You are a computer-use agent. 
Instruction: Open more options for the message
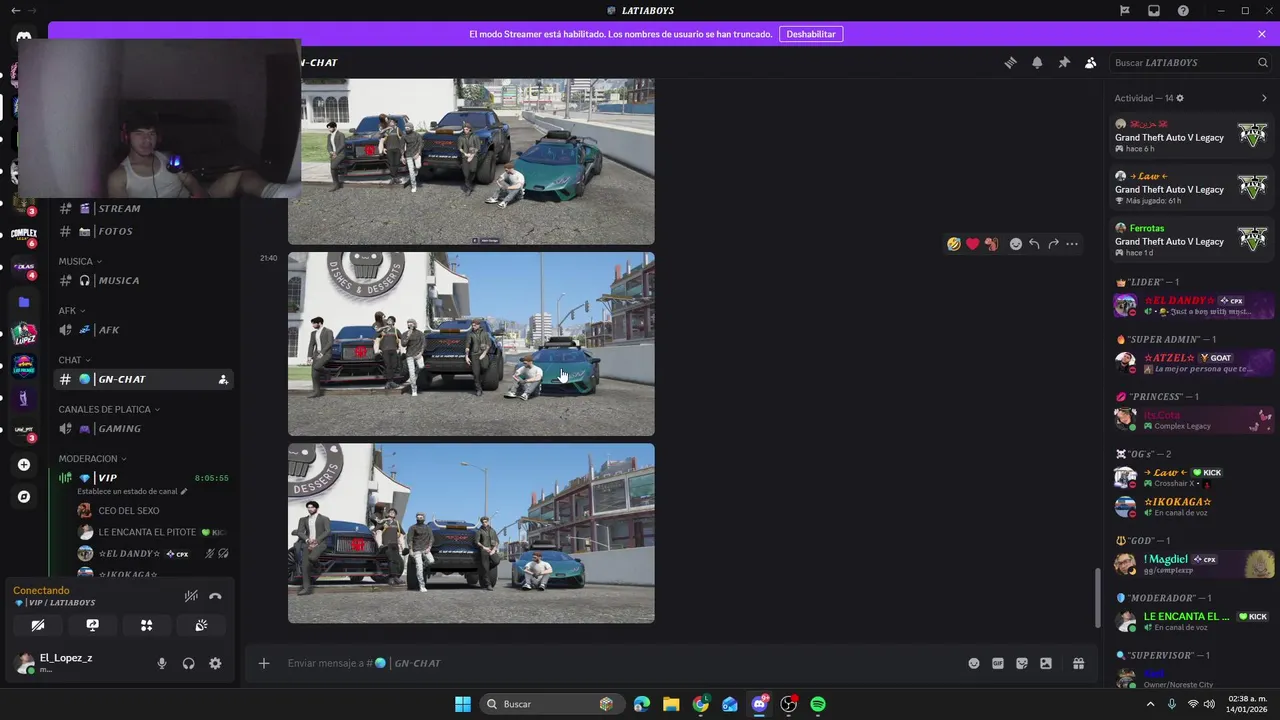[1072, 244]
